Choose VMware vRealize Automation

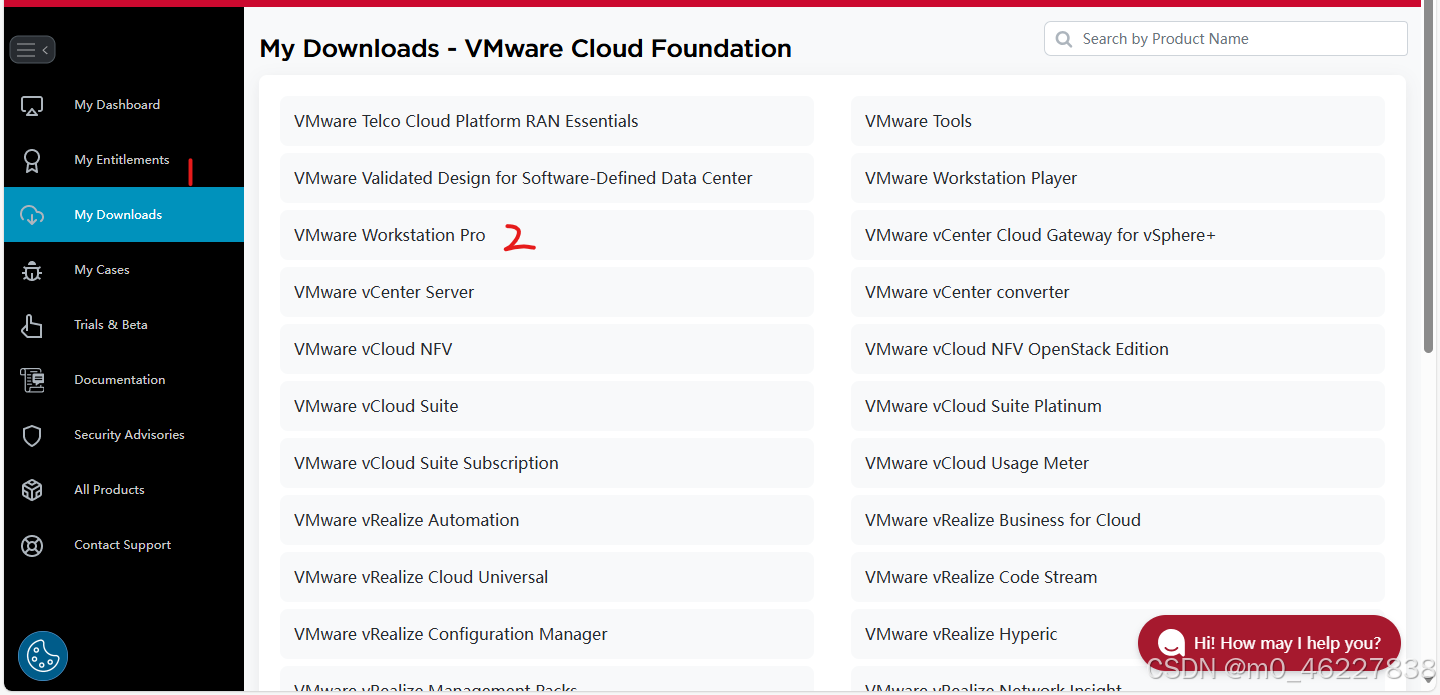tap(547, 520)
